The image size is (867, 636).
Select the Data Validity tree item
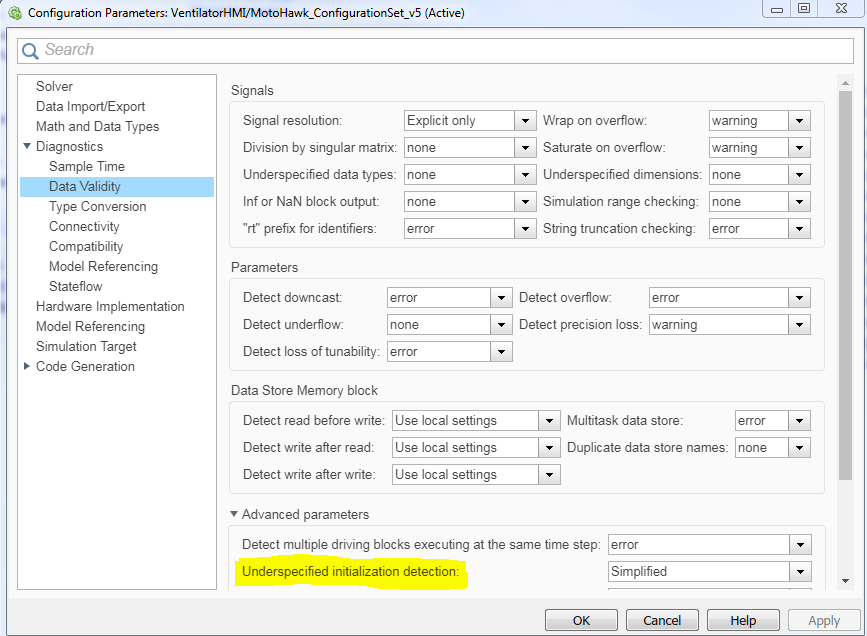point(117,186)
